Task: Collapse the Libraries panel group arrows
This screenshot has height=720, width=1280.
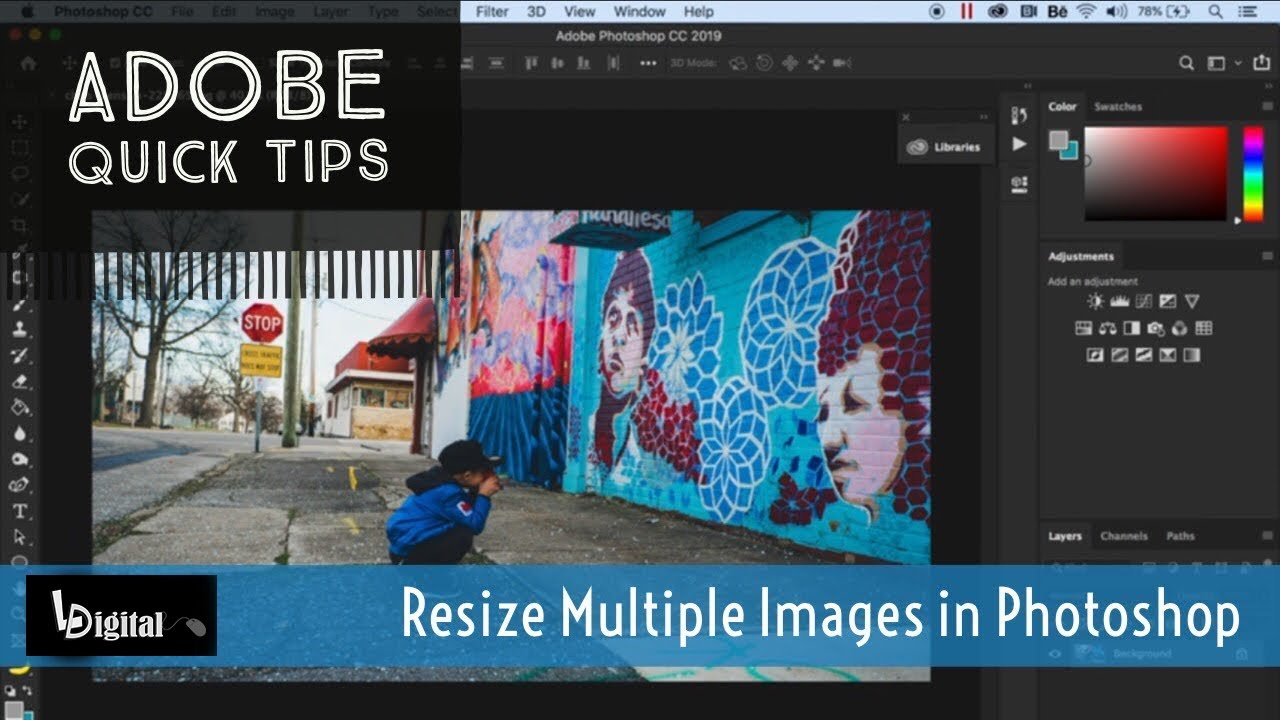Action: [983, 117]
